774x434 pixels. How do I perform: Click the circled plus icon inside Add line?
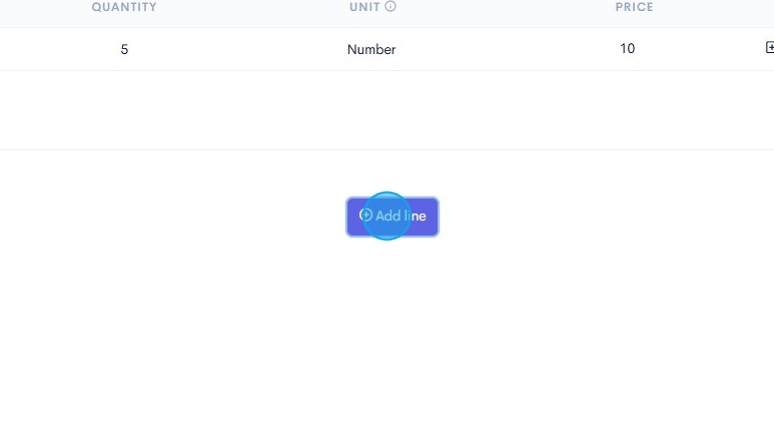366,215
